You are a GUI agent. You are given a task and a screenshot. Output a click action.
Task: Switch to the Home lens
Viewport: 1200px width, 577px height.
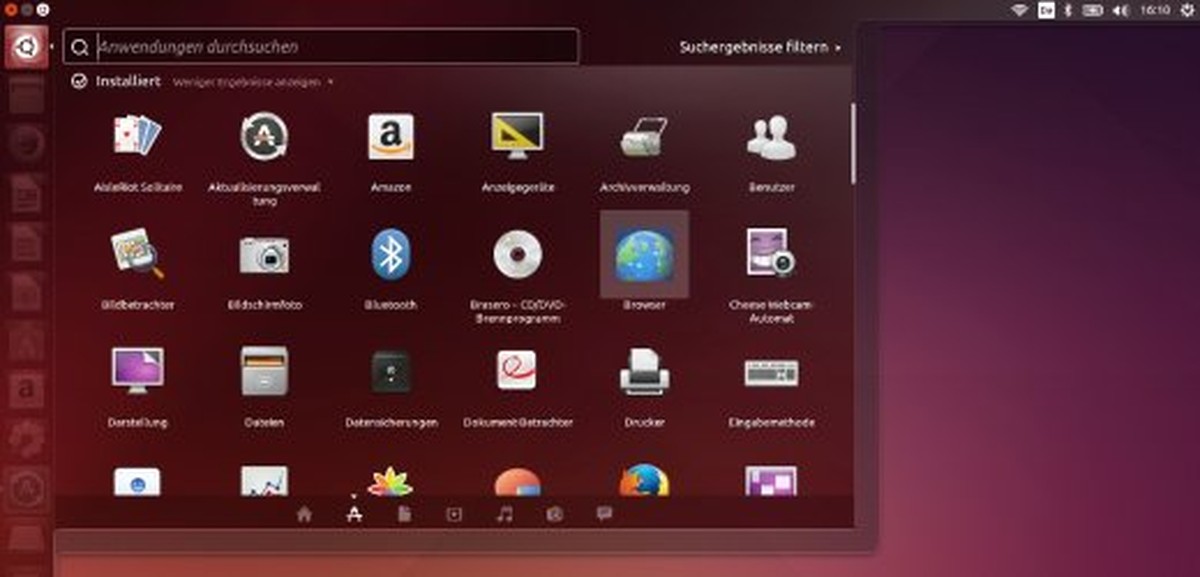(304, 514)
